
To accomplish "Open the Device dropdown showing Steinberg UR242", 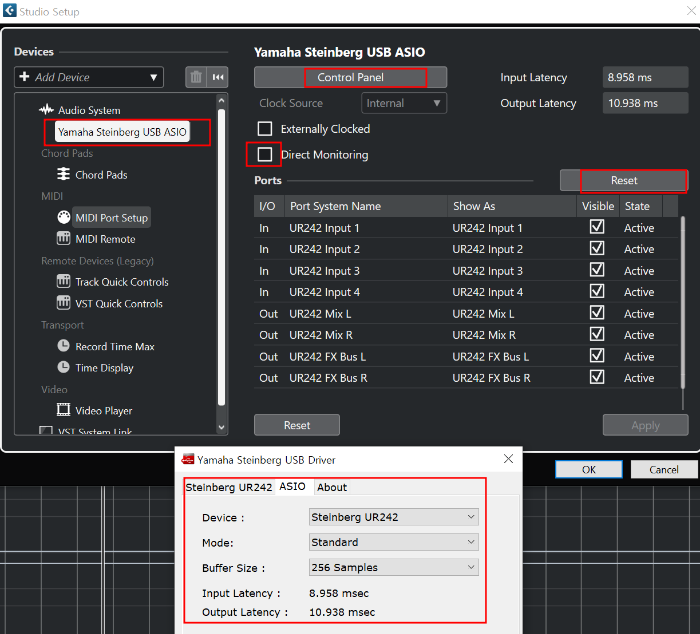I will click(393, 517).
